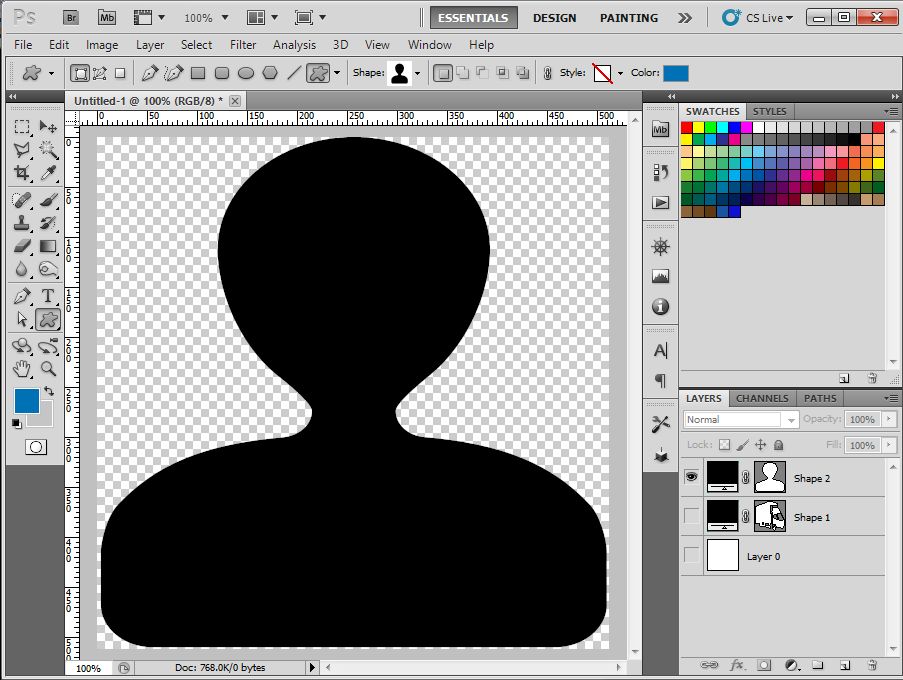Hide the Shape 2 layer
Screen dimensions: 903x680
click(x=691, y=477)
